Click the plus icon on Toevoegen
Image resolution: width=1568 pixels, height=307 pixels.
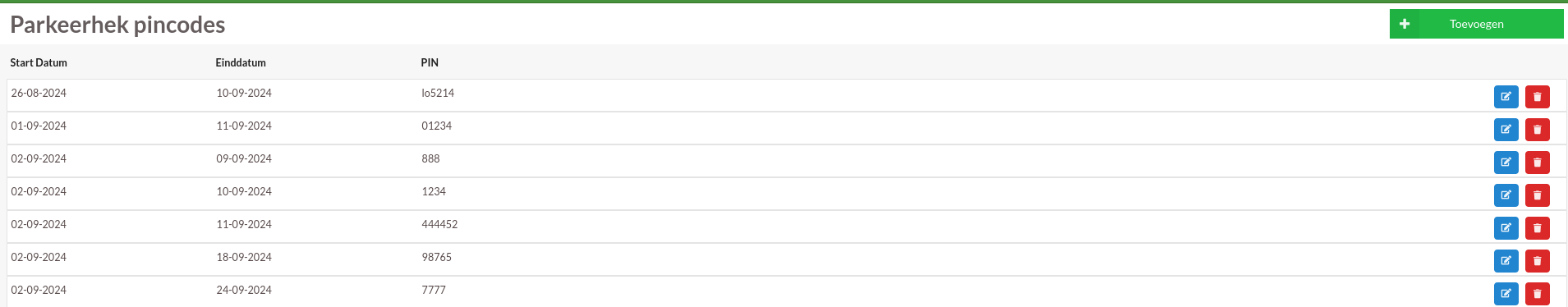coord(1405,24)
